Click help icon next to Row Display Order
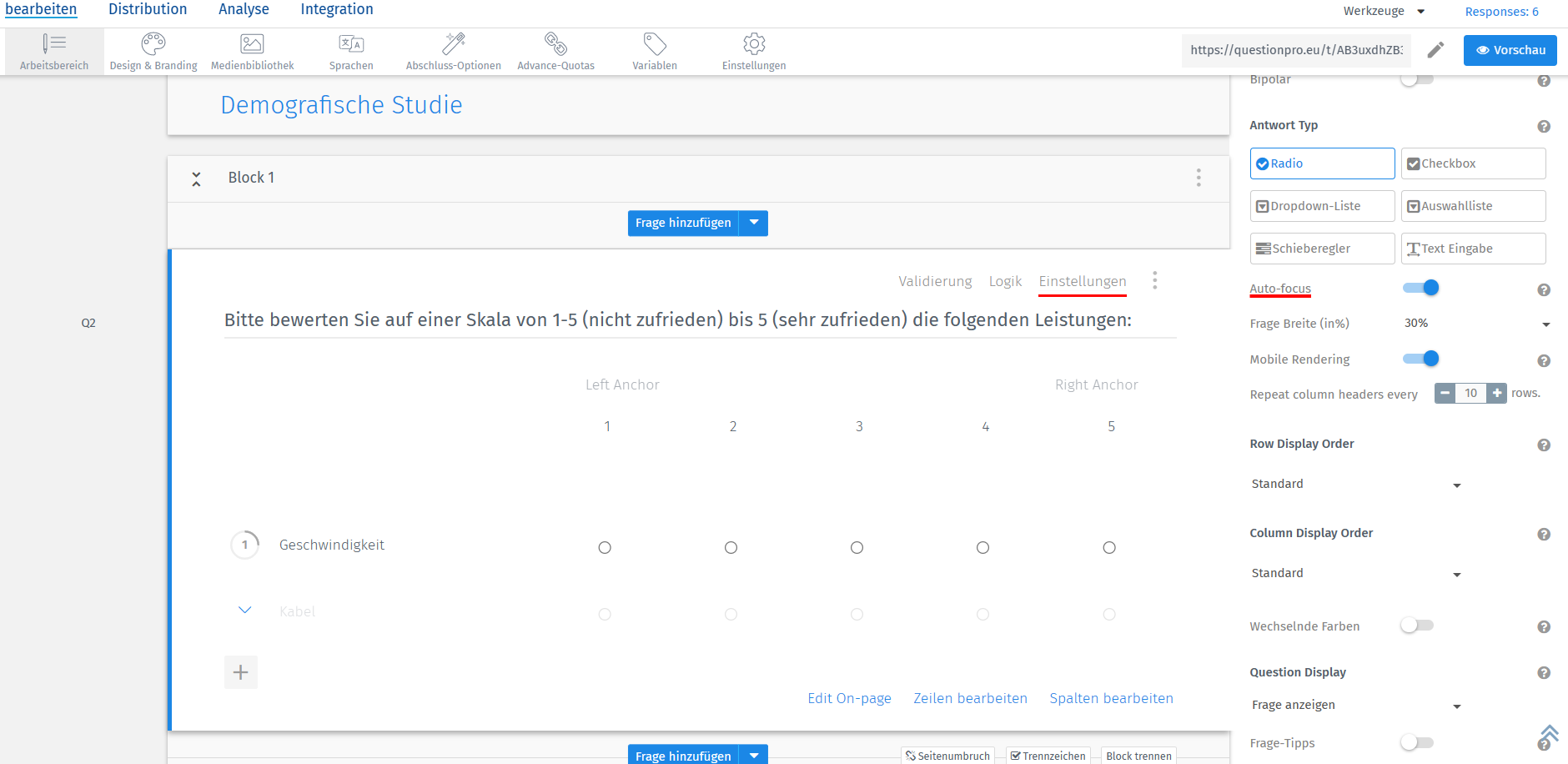Viewport: 1568px width, 764px height. [x=1544, y=445]
